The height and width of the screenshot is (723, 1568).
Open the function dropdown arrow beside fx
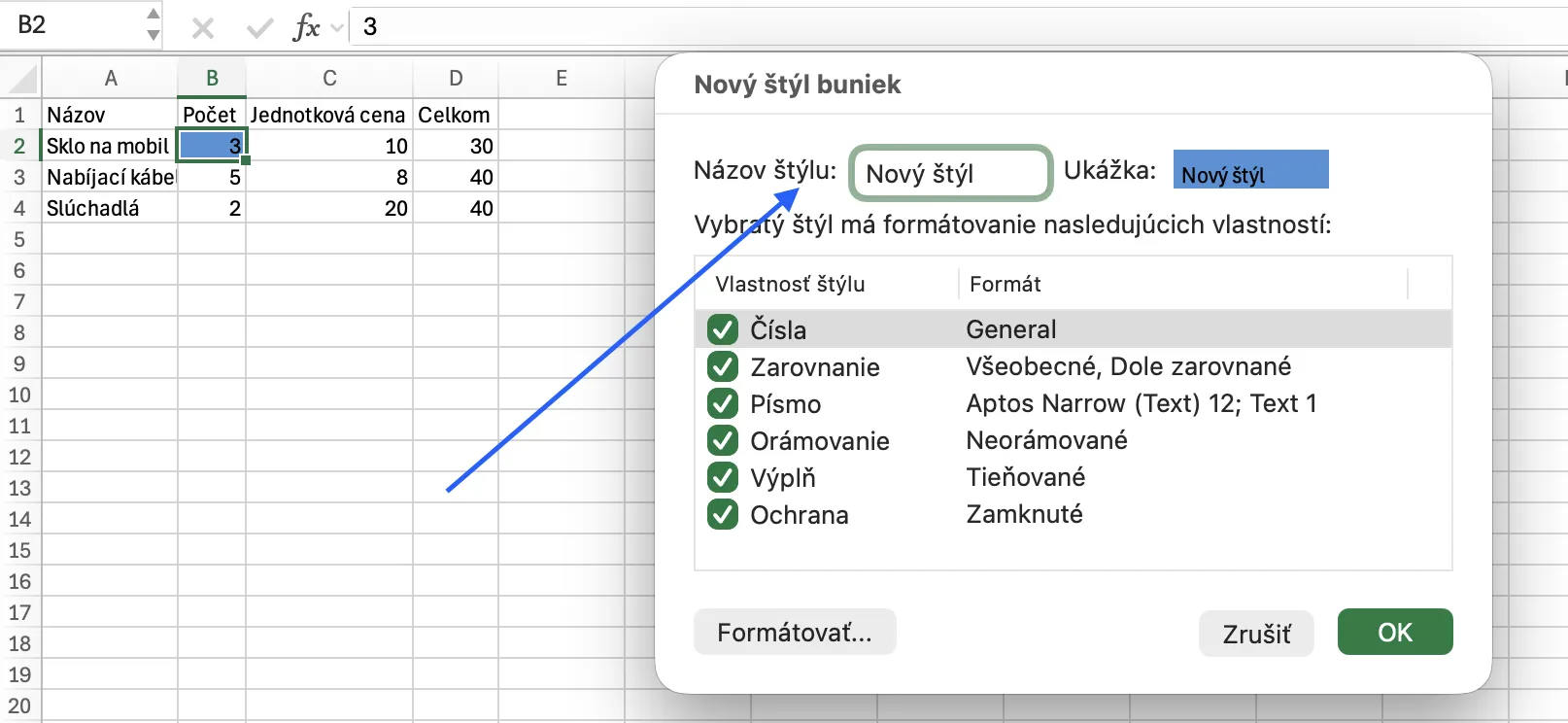(x=337, y=27)
